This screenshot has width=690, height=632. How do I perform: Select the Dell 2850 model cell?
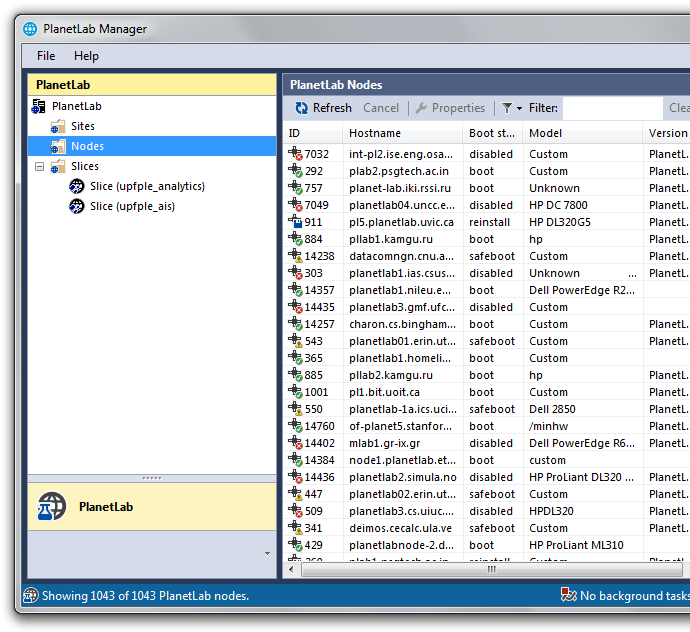click(552, 409)
